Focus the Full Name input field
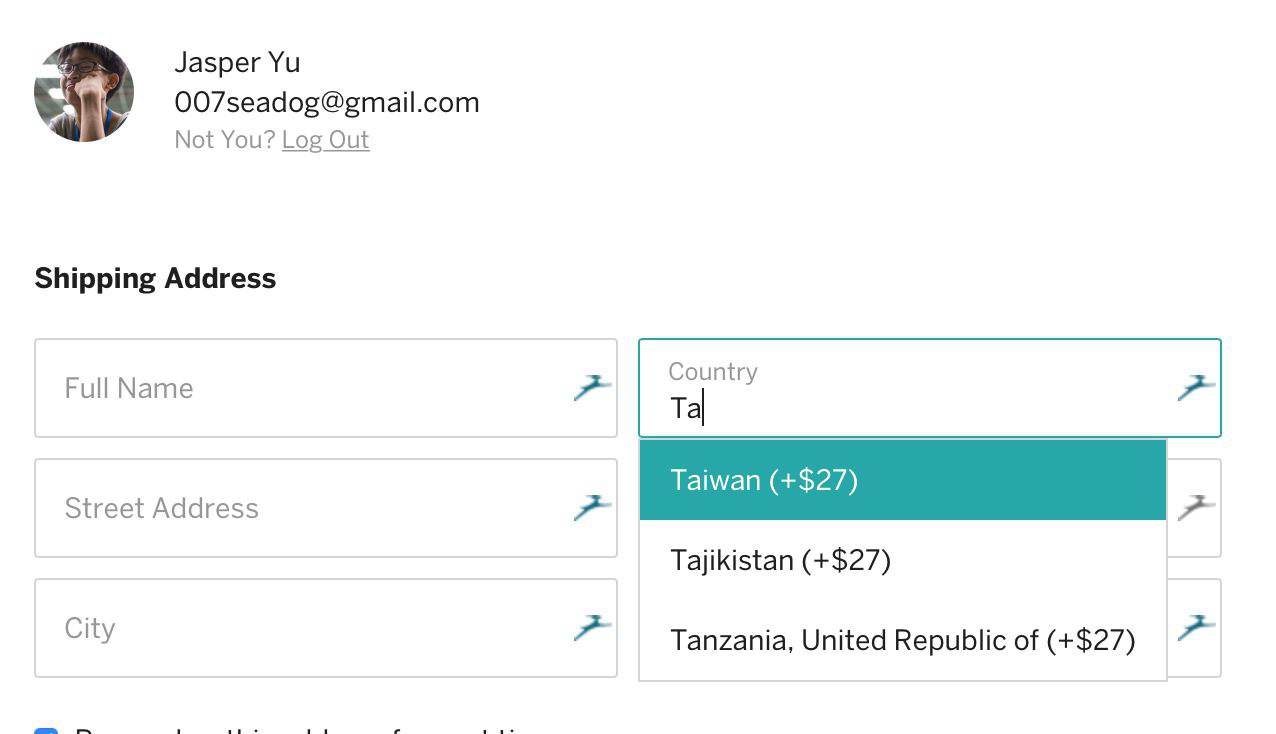The height and width of the screenshot is (734, 1276). pos(300,388)
